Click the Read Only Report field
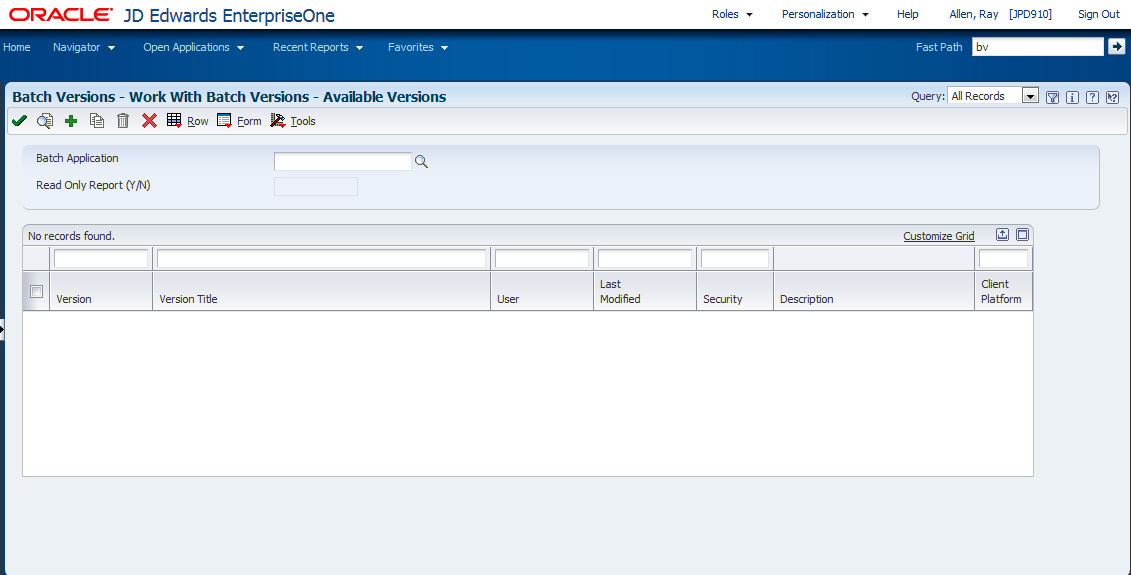 [x=316, y=186]
